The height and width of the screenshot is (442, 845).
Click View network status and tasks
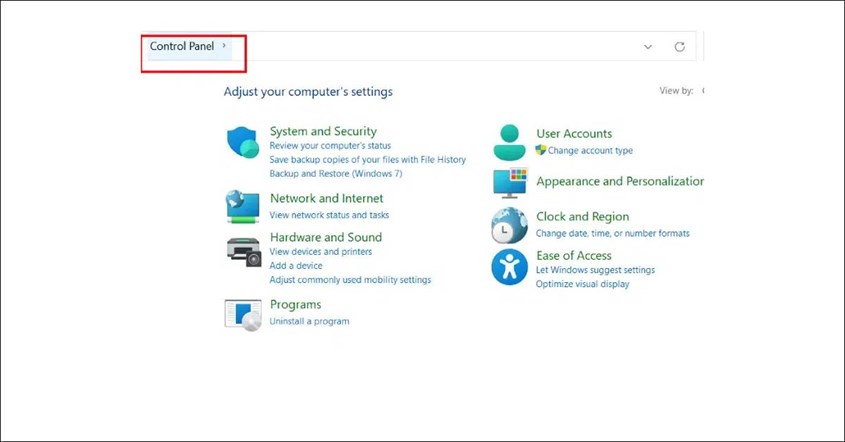(329, 215)
